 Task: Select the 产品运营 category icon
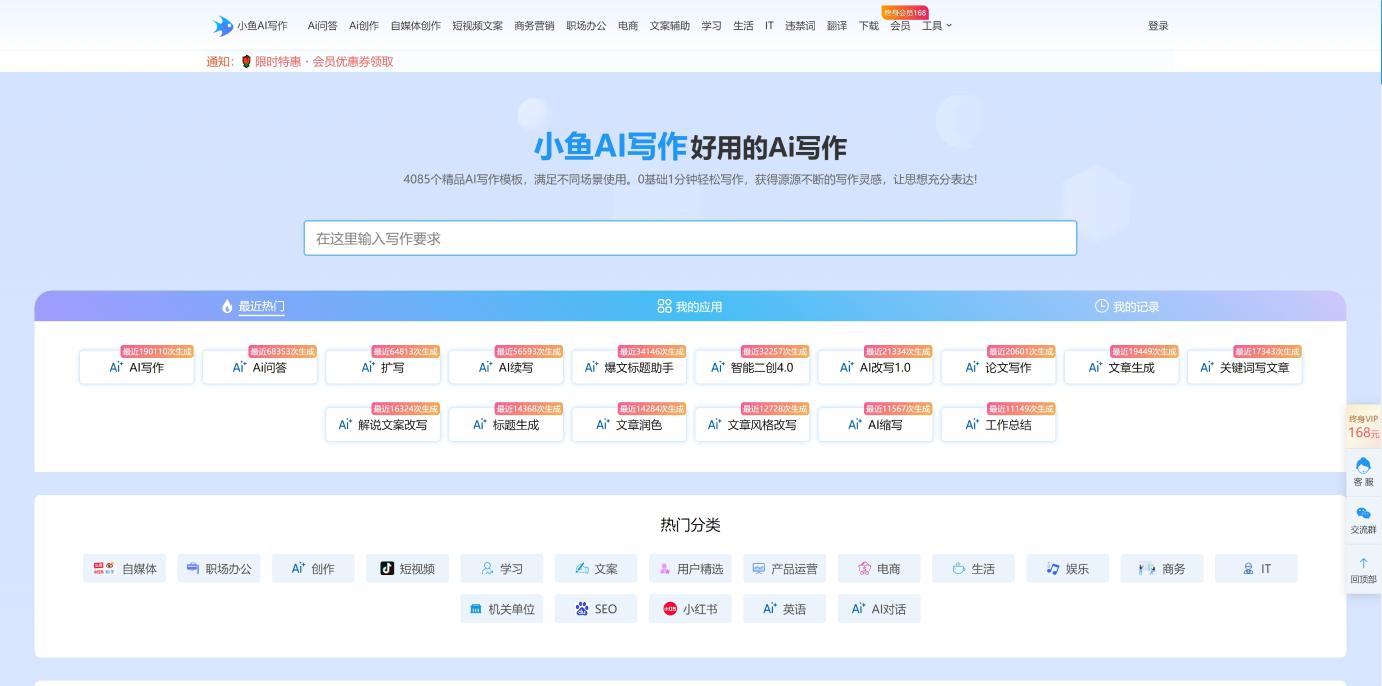pos(759,568)
